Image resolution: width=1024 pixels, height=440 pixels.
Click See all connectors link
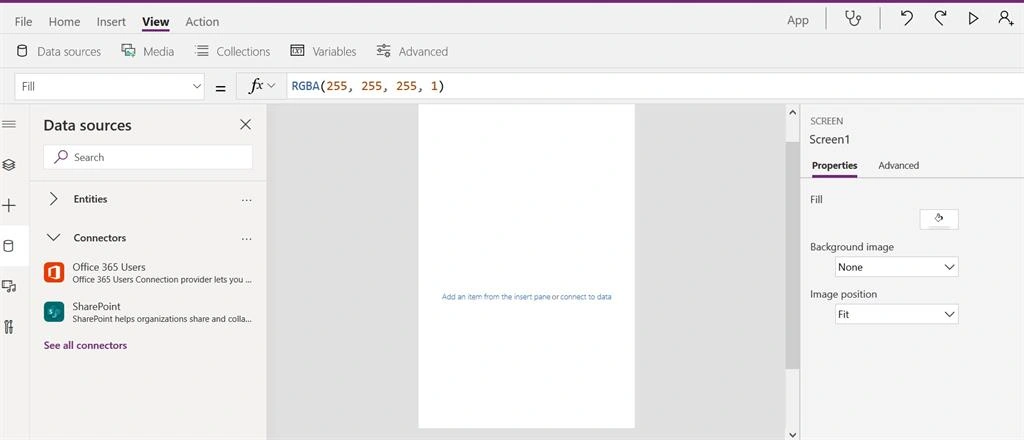pyautogui.click(x=86, y=345)
